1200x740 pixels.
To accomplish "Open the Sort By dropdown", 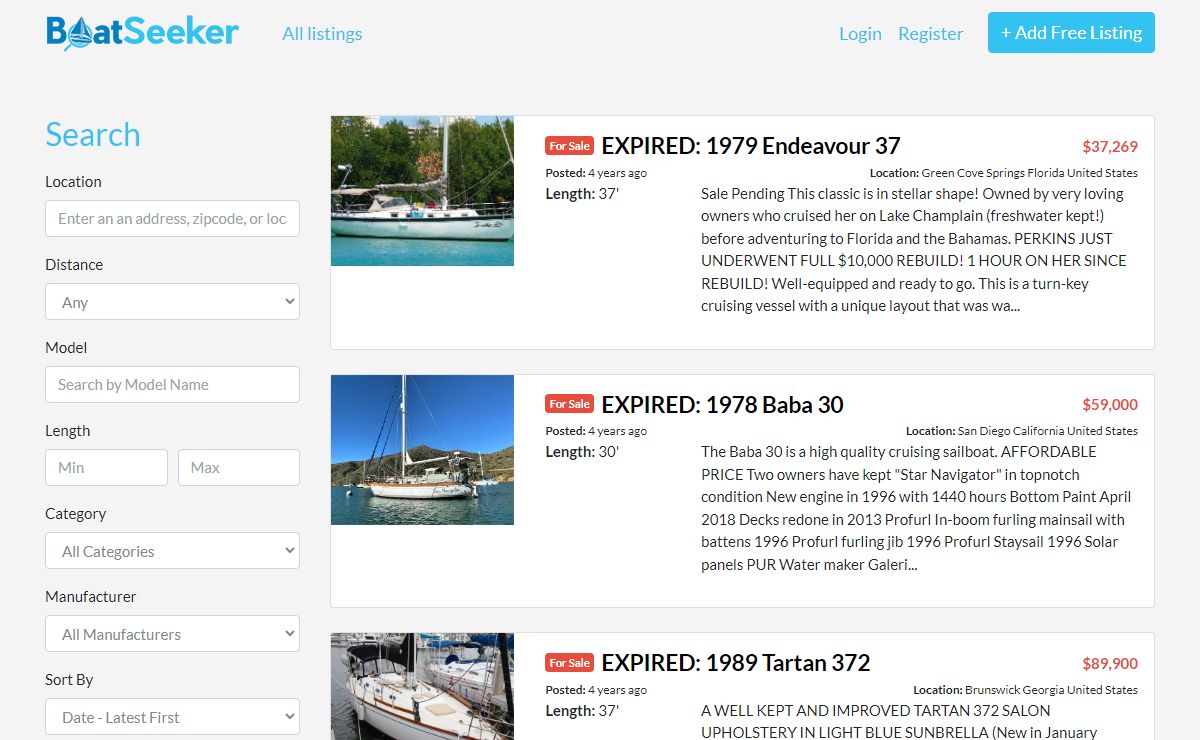I will pyautogui.click(x=172, y=717).
